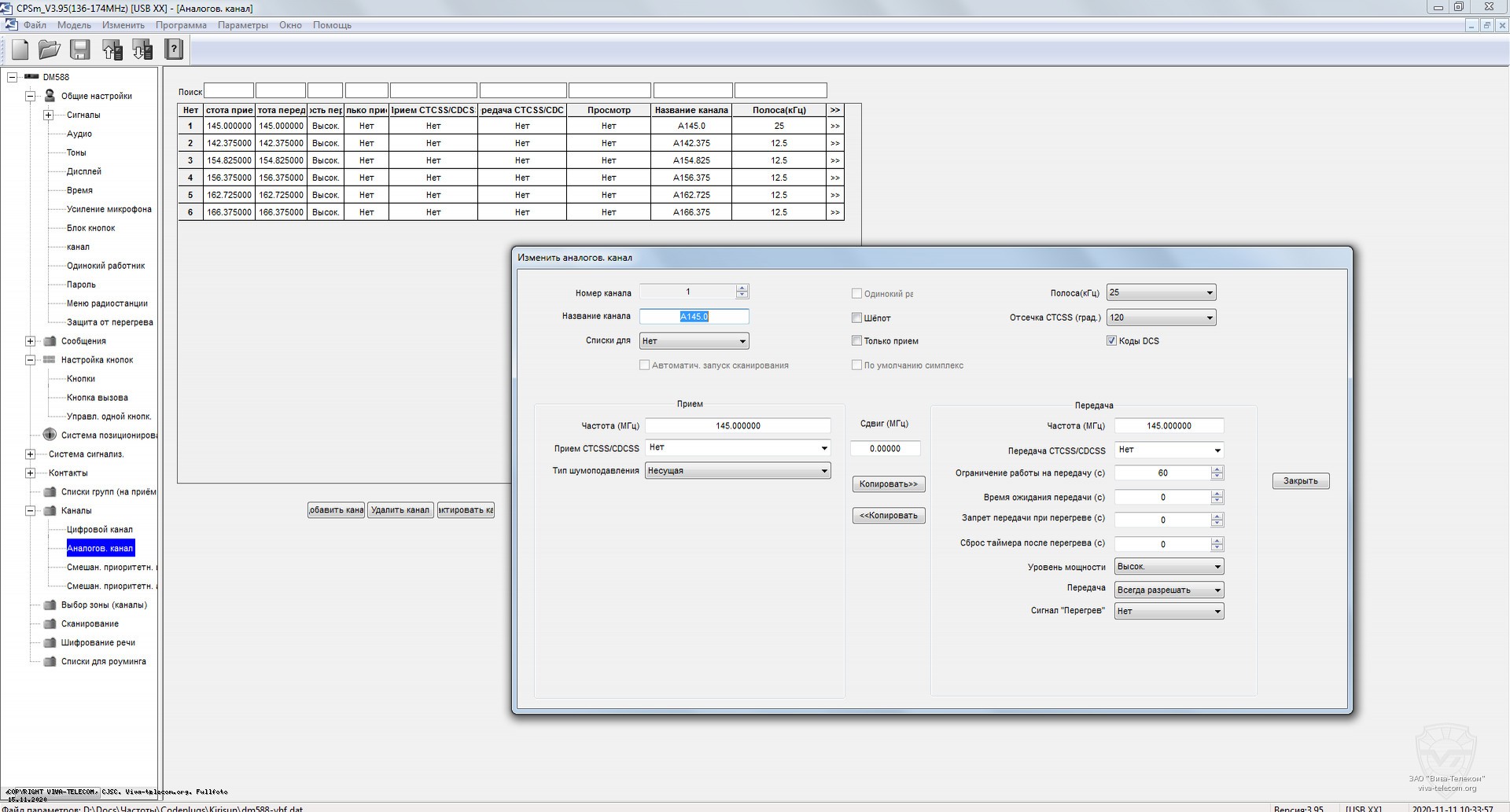Expand the Сообщения tree node
The width and height of the screenshot is (1510, 812).
(30, 341)
